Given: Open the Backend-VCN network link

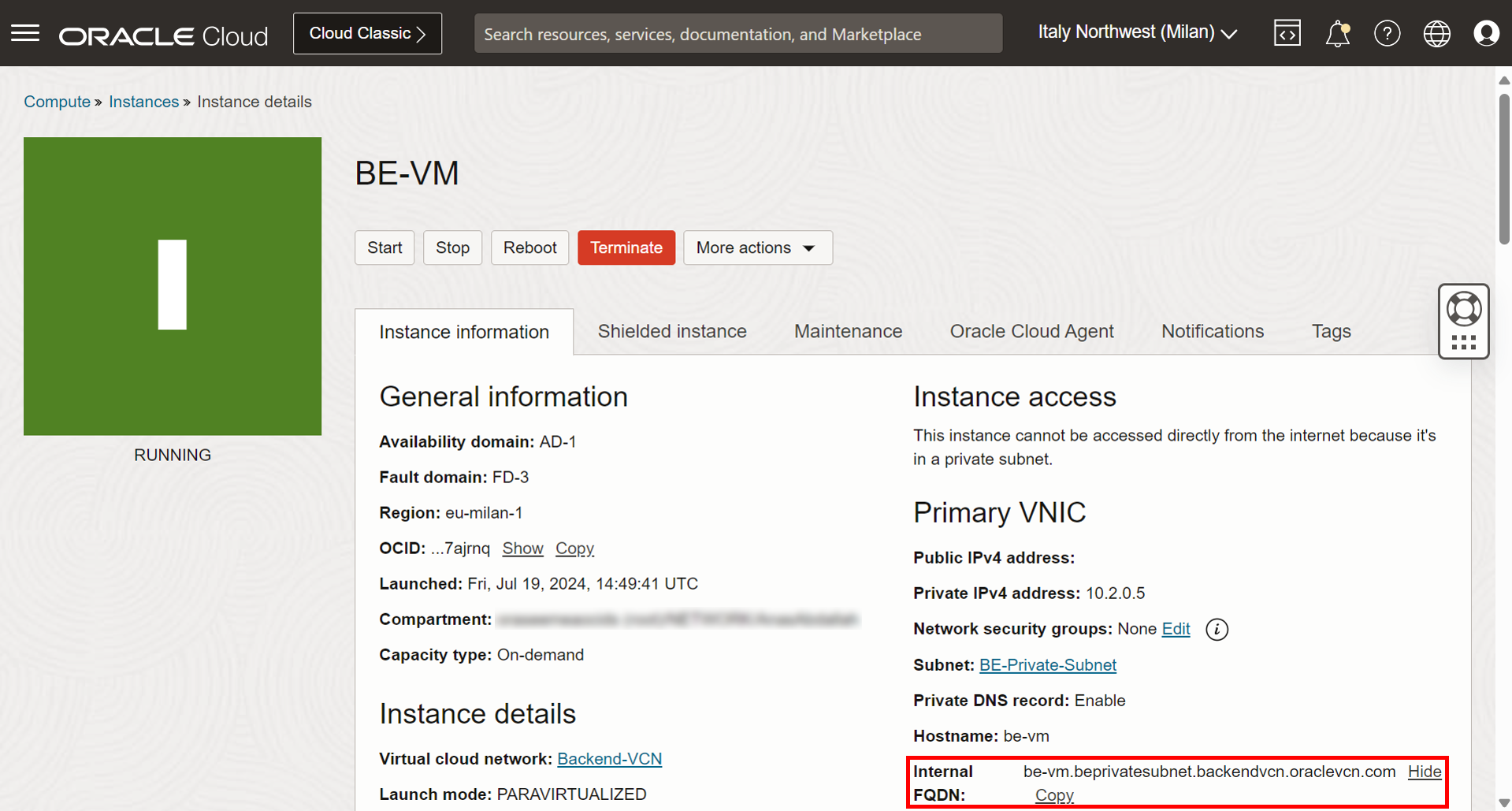Looking at the screenshot, I should [x=609, y=758].
